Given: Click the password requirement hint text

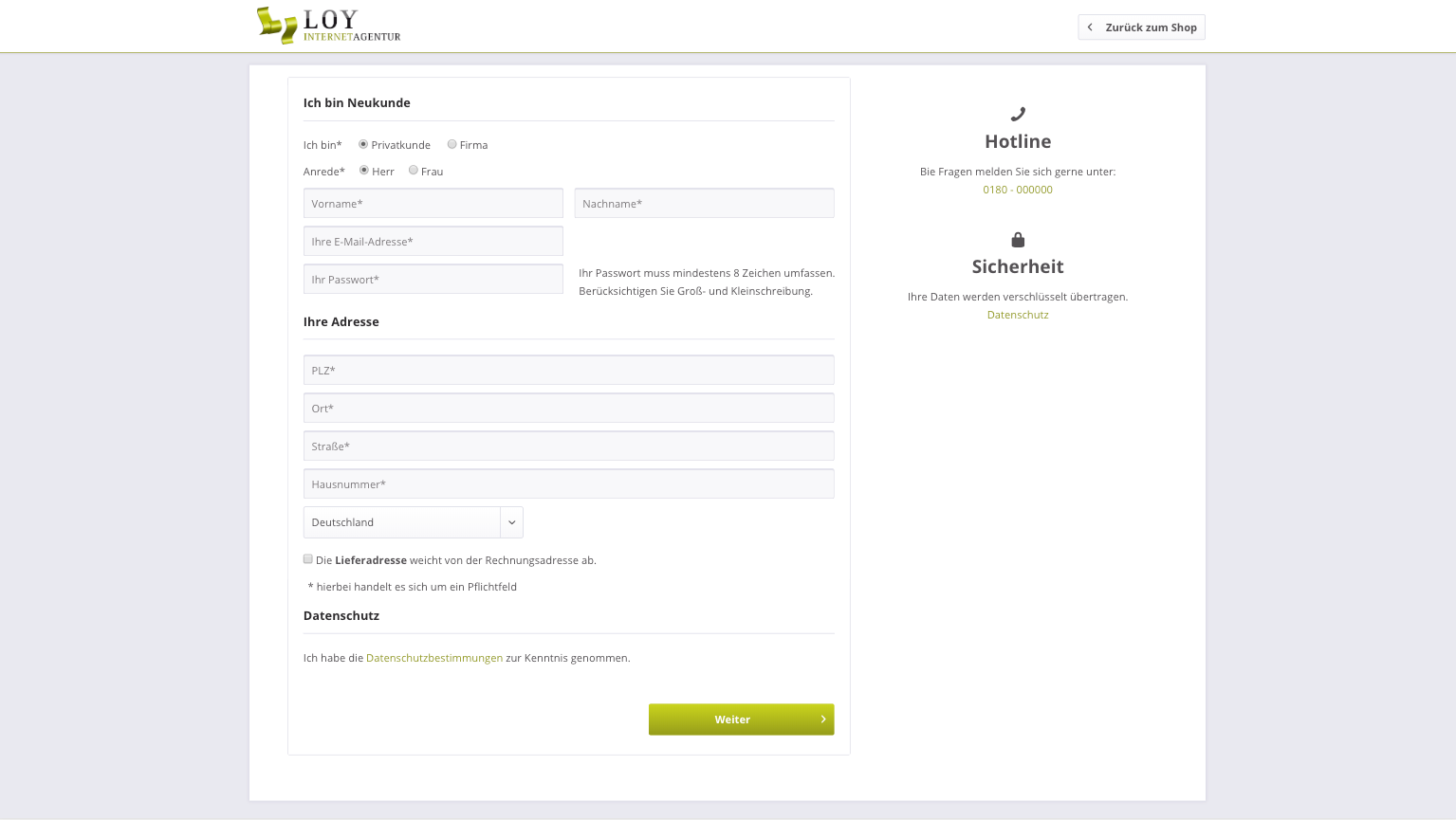Looking at the screenshot, I should [x=707, y=282].
